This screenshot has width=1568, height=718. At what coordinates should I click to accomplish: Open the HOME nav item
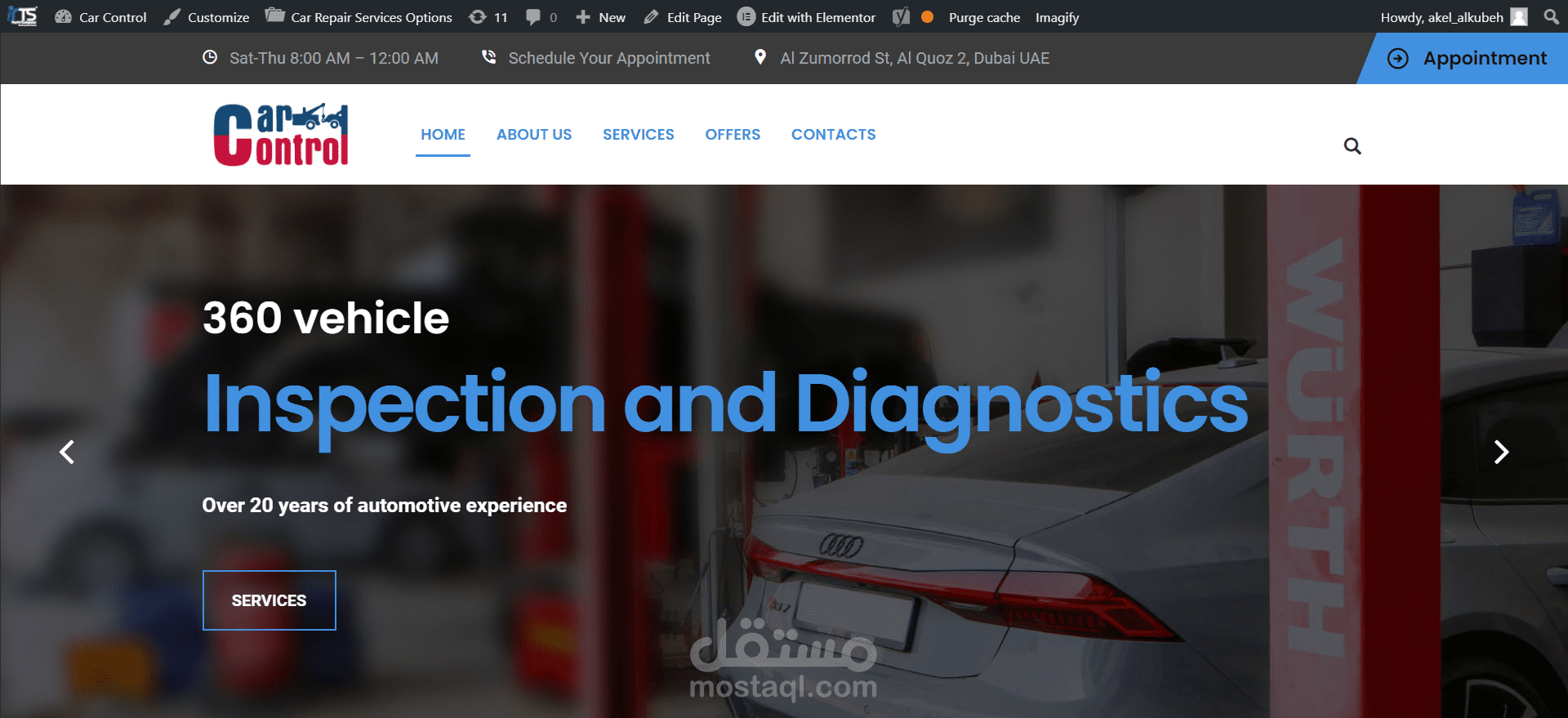click(x=443, y=135)
